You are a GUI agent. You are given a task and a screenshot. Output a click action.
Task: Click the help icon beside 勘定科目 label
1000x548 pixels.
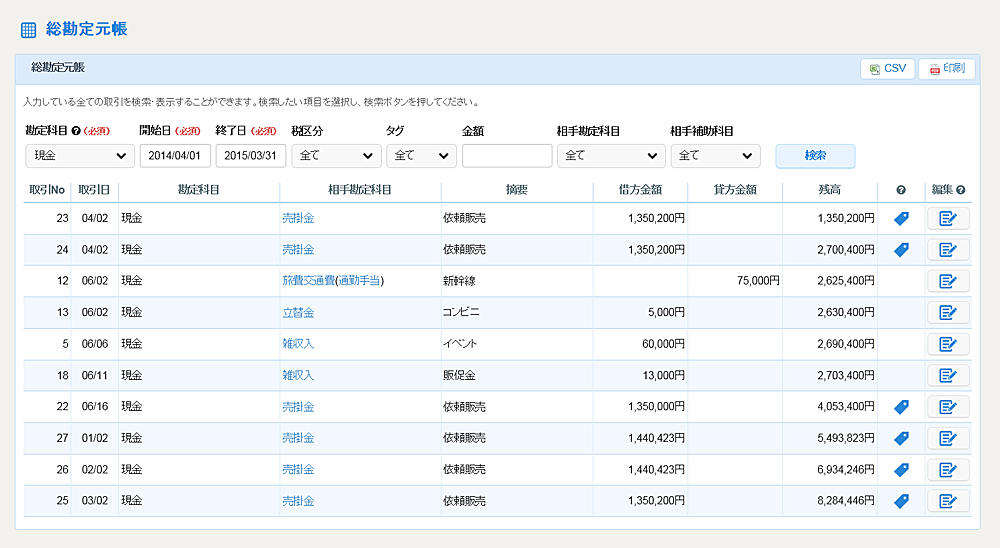click(76, 131)
